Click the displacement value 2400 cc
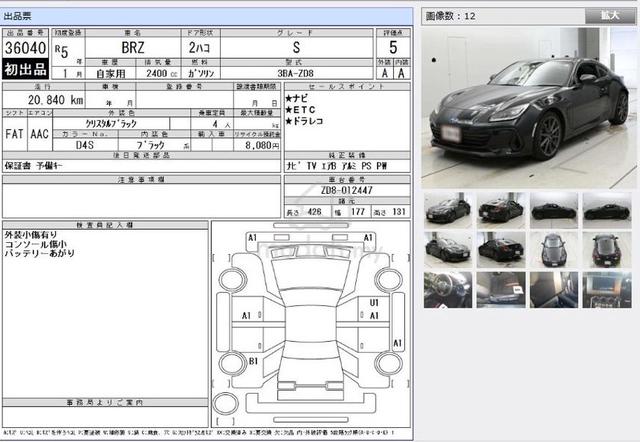This screenshot has height=442, width=640. [x=162, y=73]
